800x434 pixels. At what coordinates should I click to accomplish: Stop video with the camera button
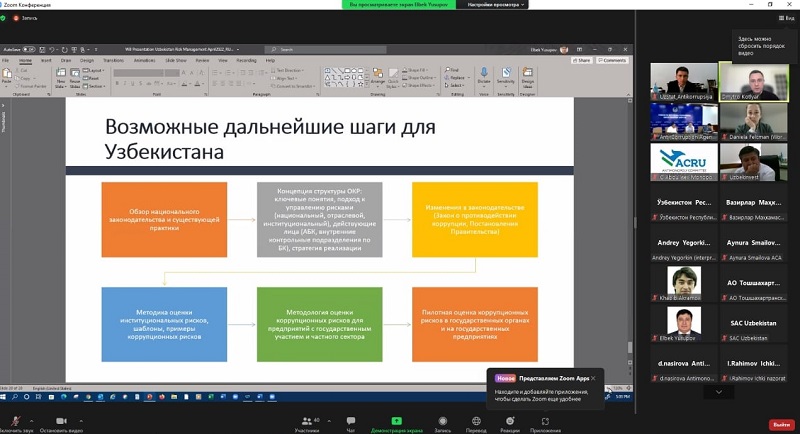click(x=61, y=420)
